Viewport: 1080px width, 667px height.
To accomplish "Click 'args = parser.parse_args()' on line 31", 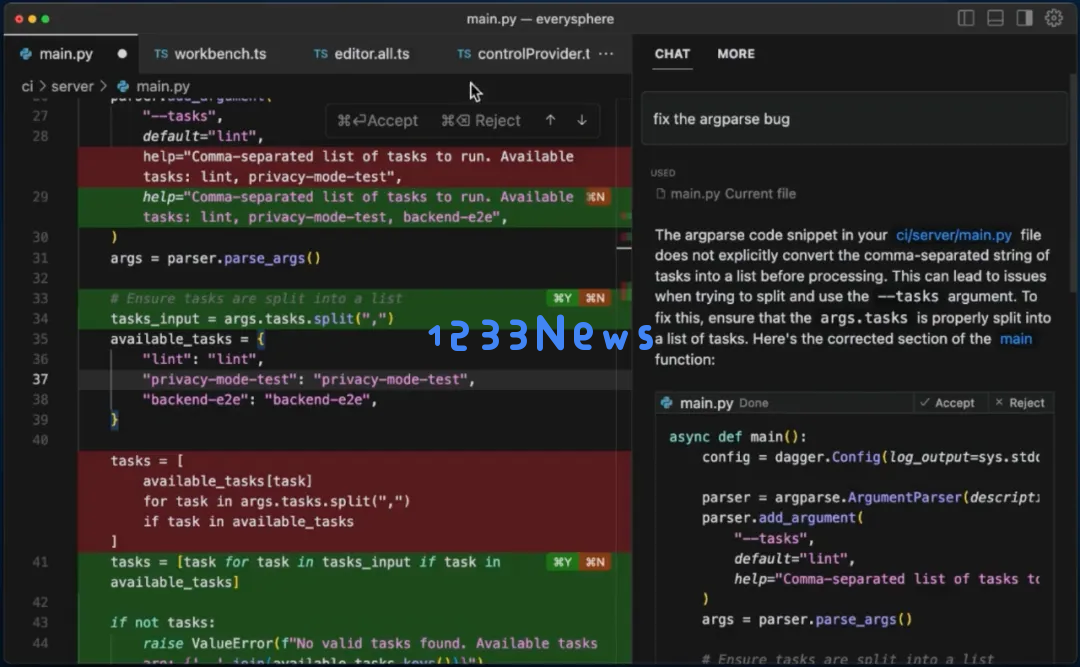I will [x=215, y=258].
